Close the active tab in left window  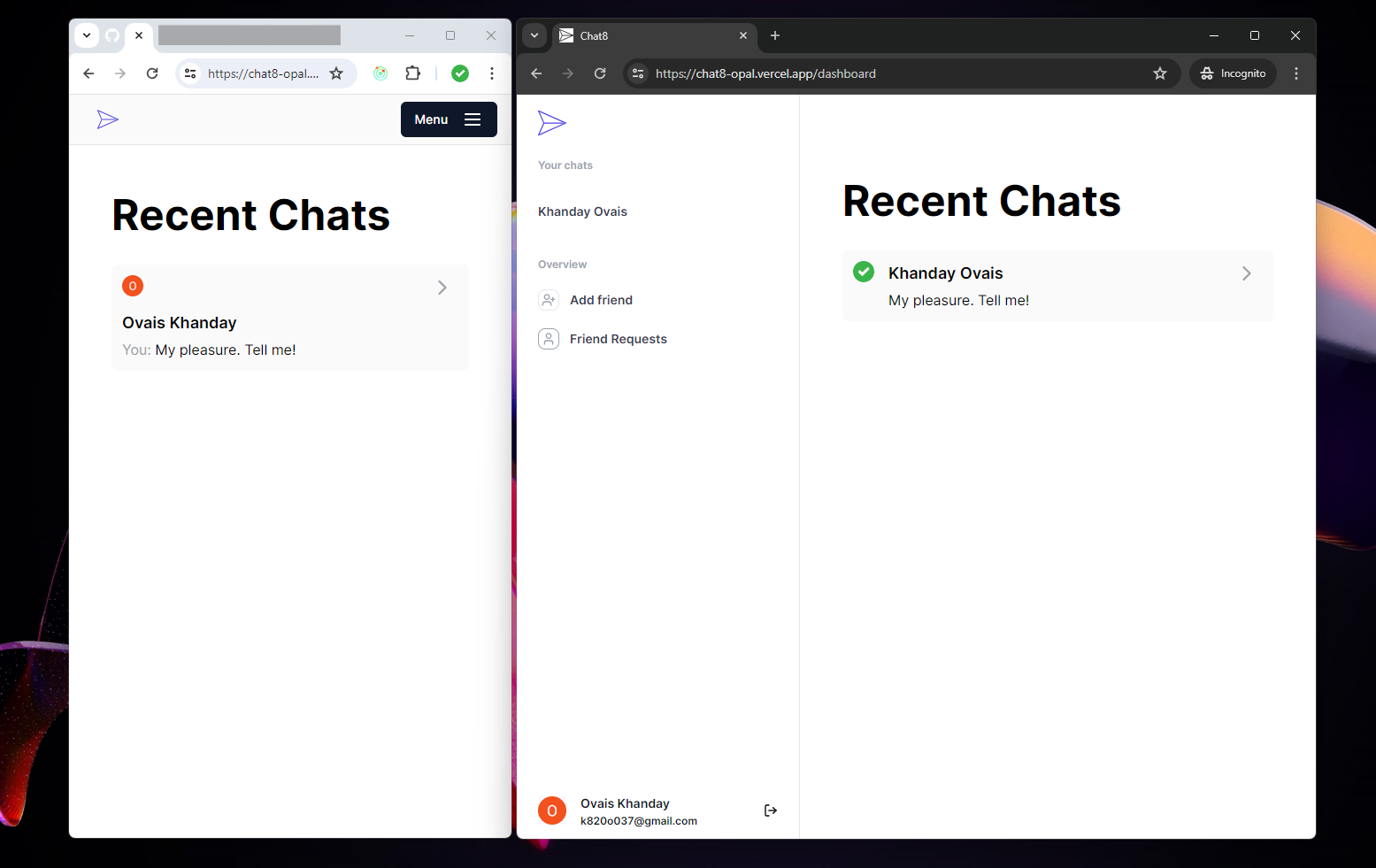click(139, 35)
